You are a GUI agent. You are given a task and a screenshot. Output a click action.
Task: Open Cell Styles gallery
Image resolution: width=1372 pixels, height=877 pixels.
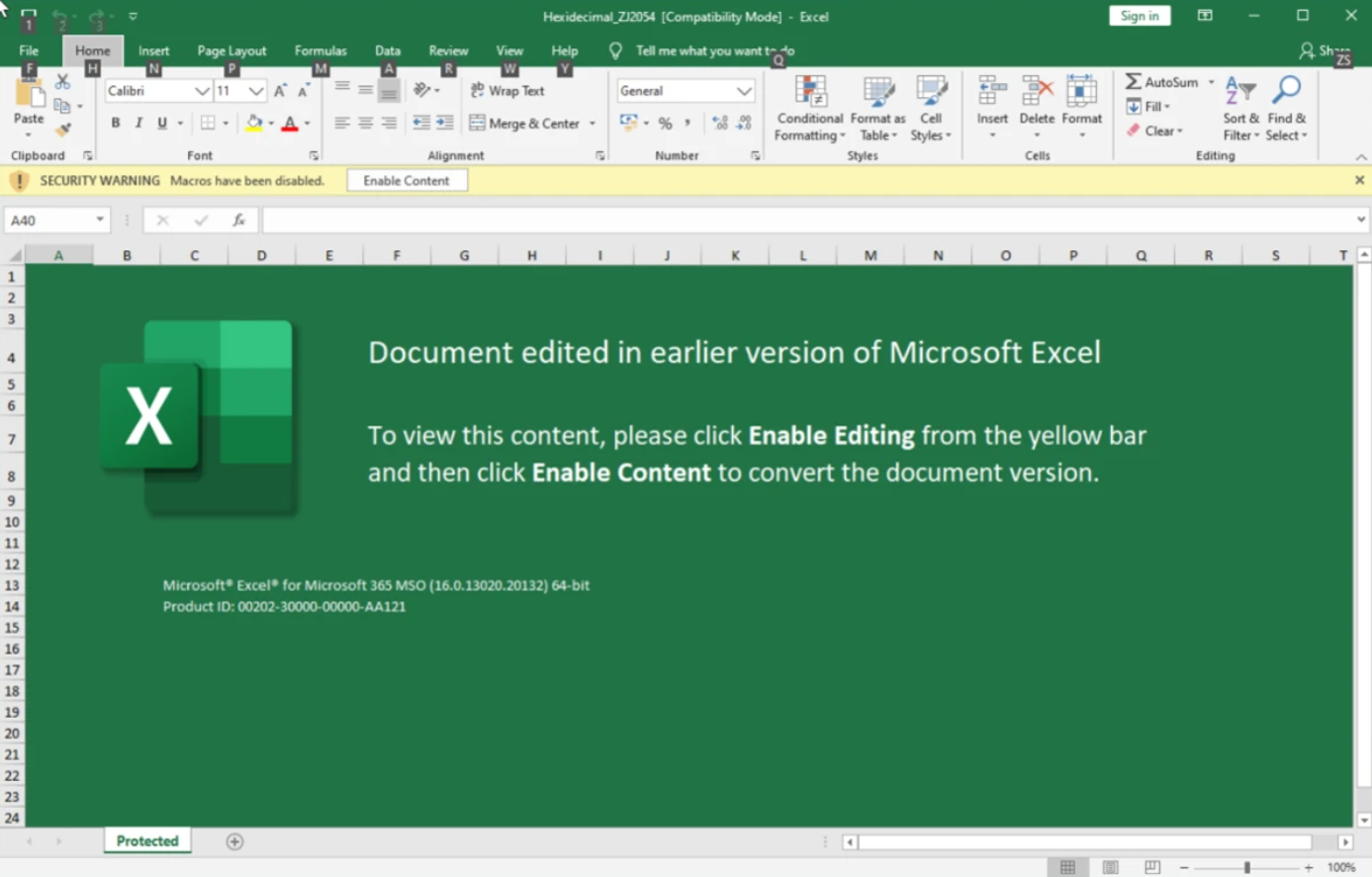(x=931, y=109)
